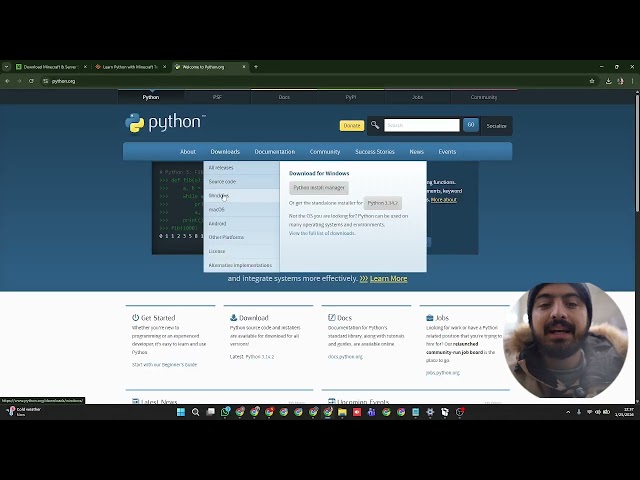Open a new browser tab
This screenshot has width=640, height=480.
coord(256,67)
